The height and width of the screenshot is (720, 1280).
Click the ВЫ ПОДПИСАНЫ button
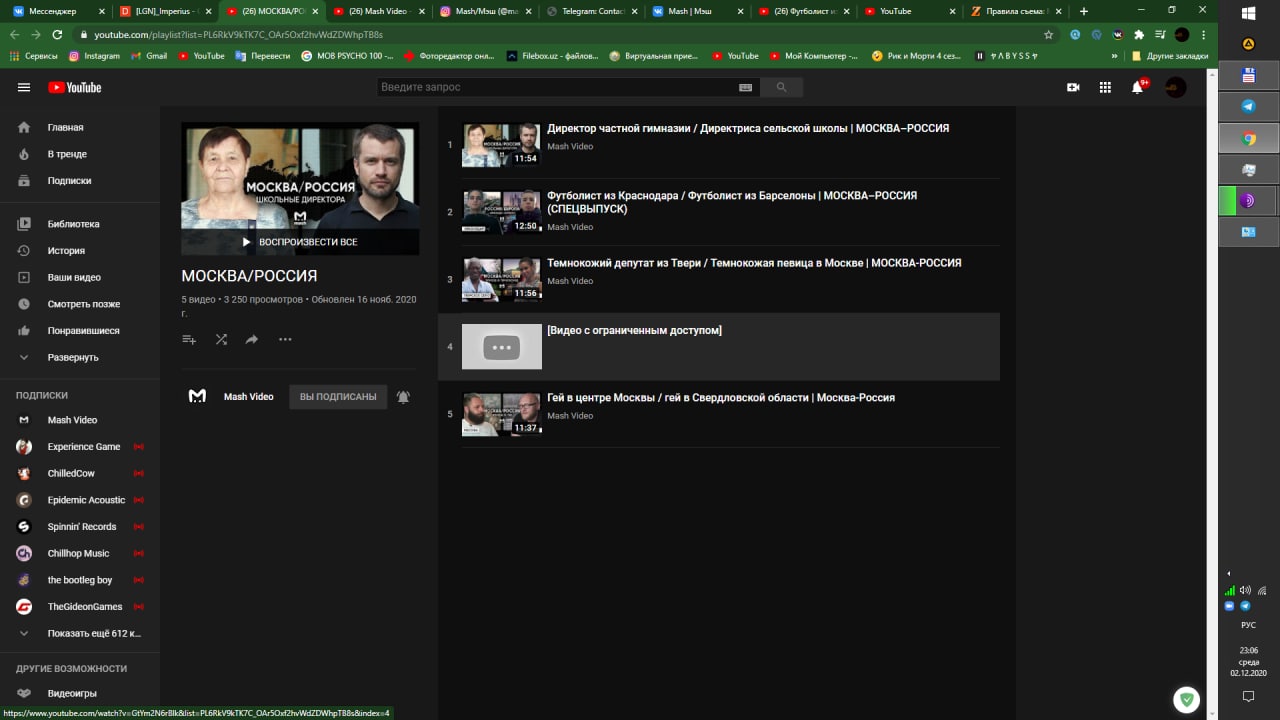coord(338,397)
